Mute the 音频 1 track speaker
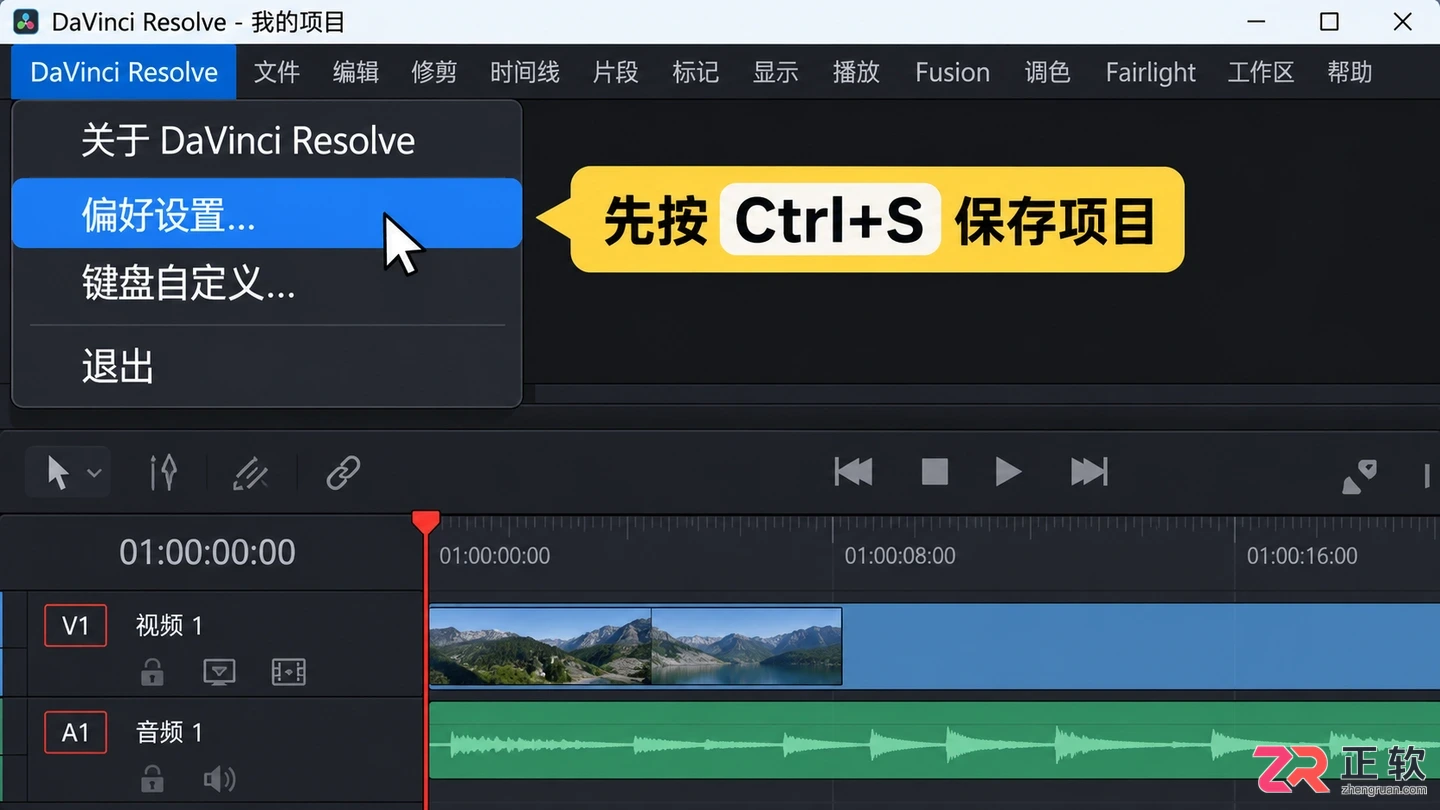 point(220,779)
